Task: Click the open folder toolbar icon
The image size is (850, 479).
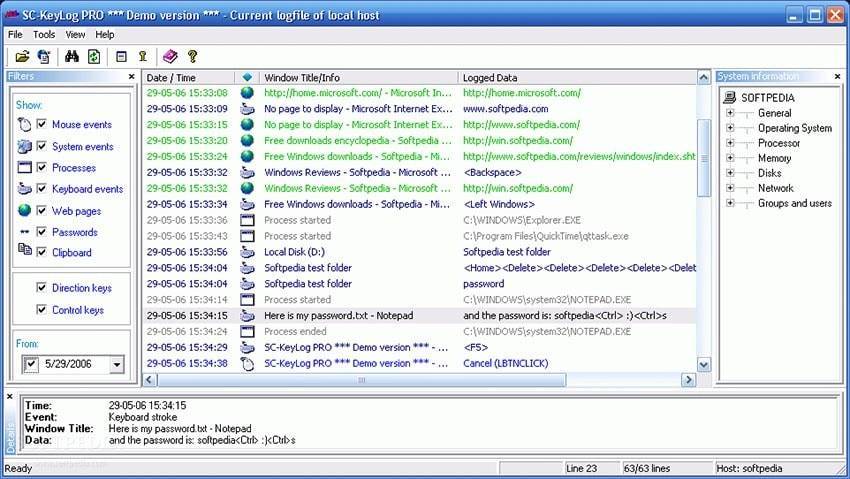Action: (x=21, y=57)
